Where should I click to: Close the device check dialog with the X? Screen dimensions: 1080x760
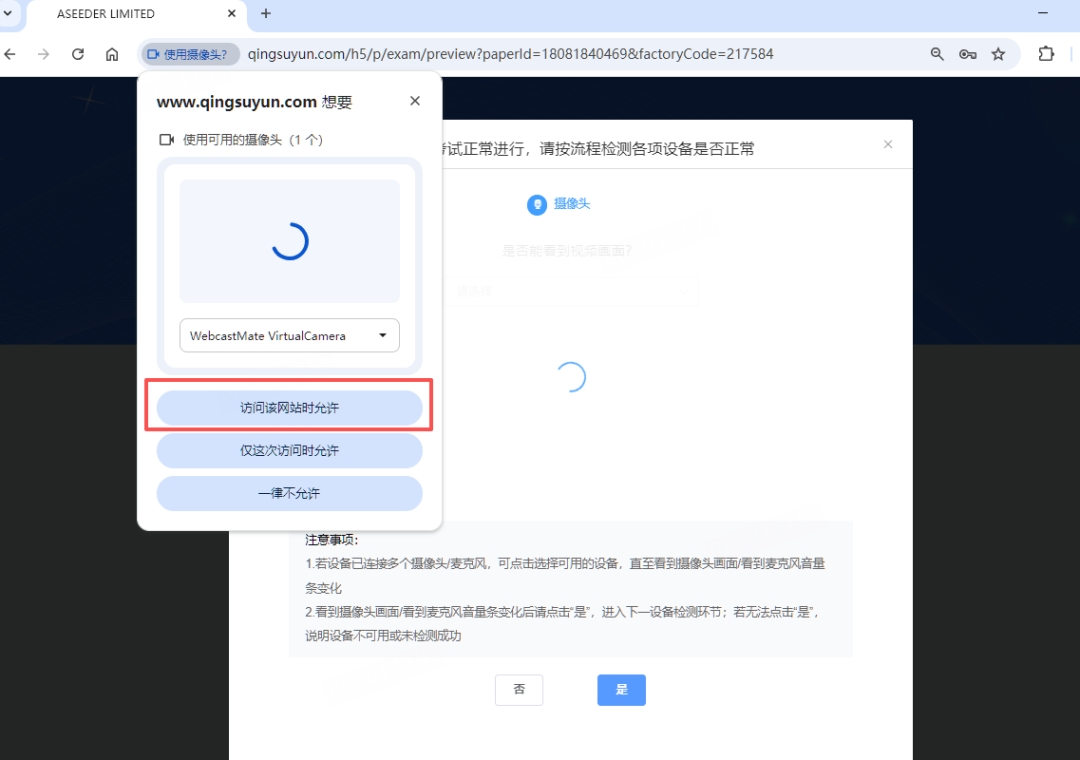[x=888, y=144]
